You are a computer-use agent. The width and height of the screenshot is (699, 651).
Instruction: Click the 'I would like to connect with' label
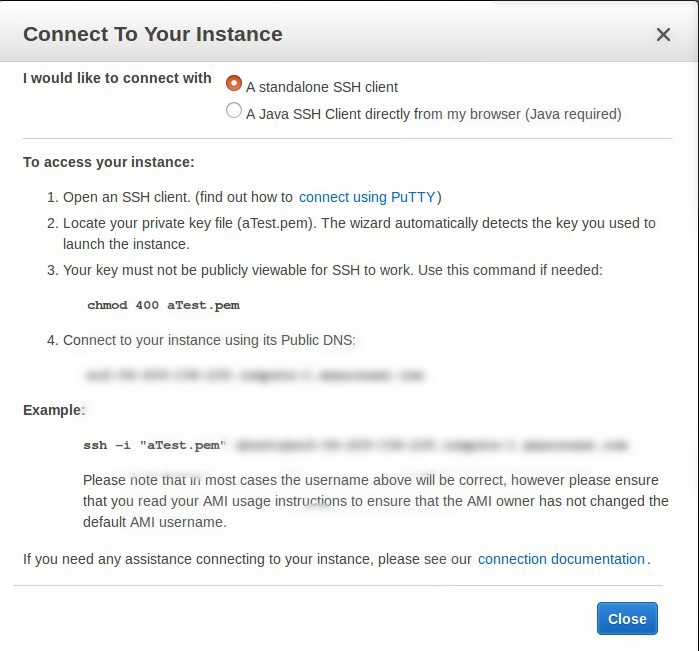click(117, 78)
